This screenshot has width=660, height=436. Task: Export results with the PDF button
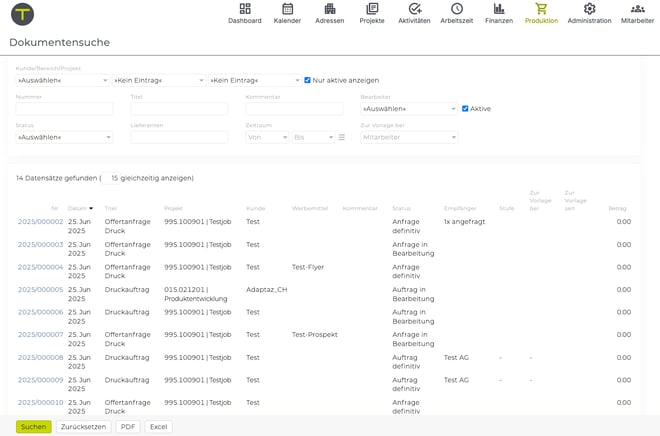pyautogui.click(x=128, y=427)
